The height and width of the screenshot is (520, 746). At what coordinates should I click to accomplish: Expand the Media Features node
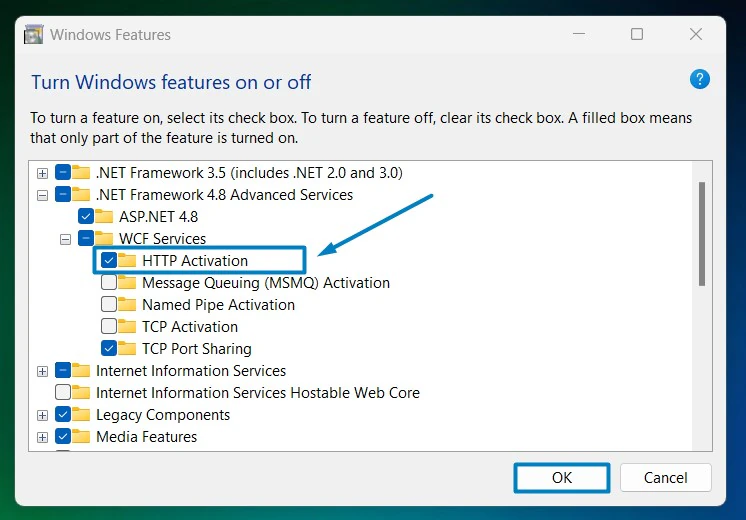click(42, 437)
